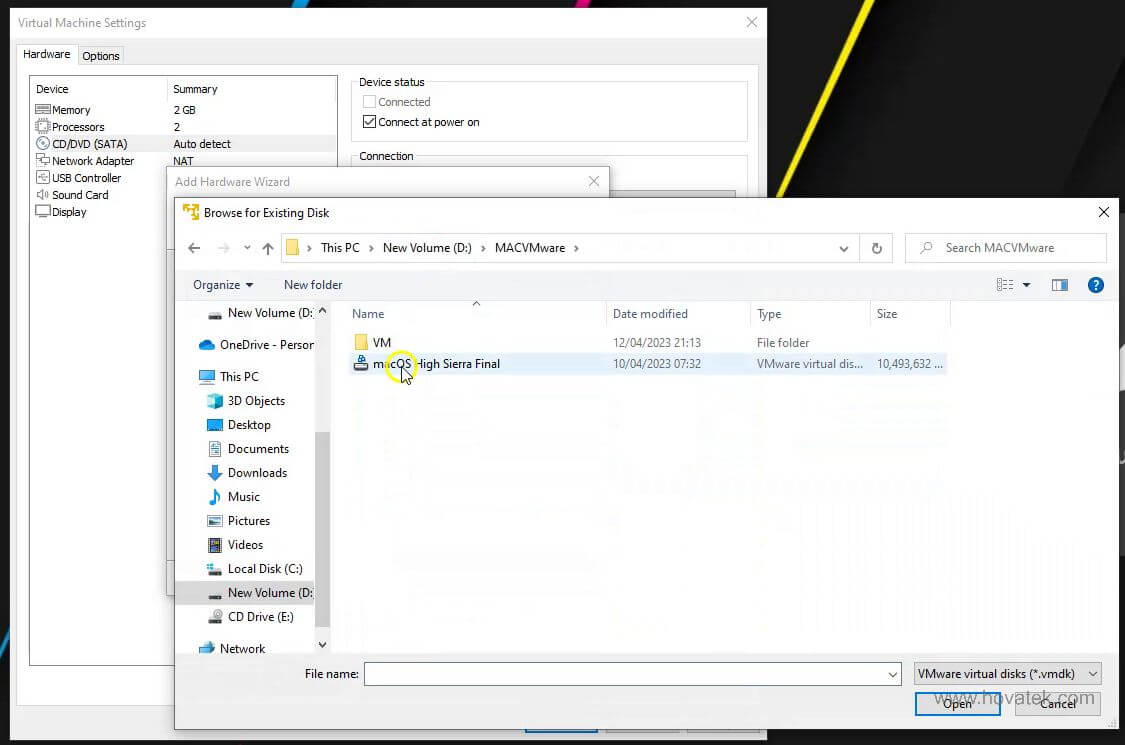Click the Hardware tab

[46, 53]
